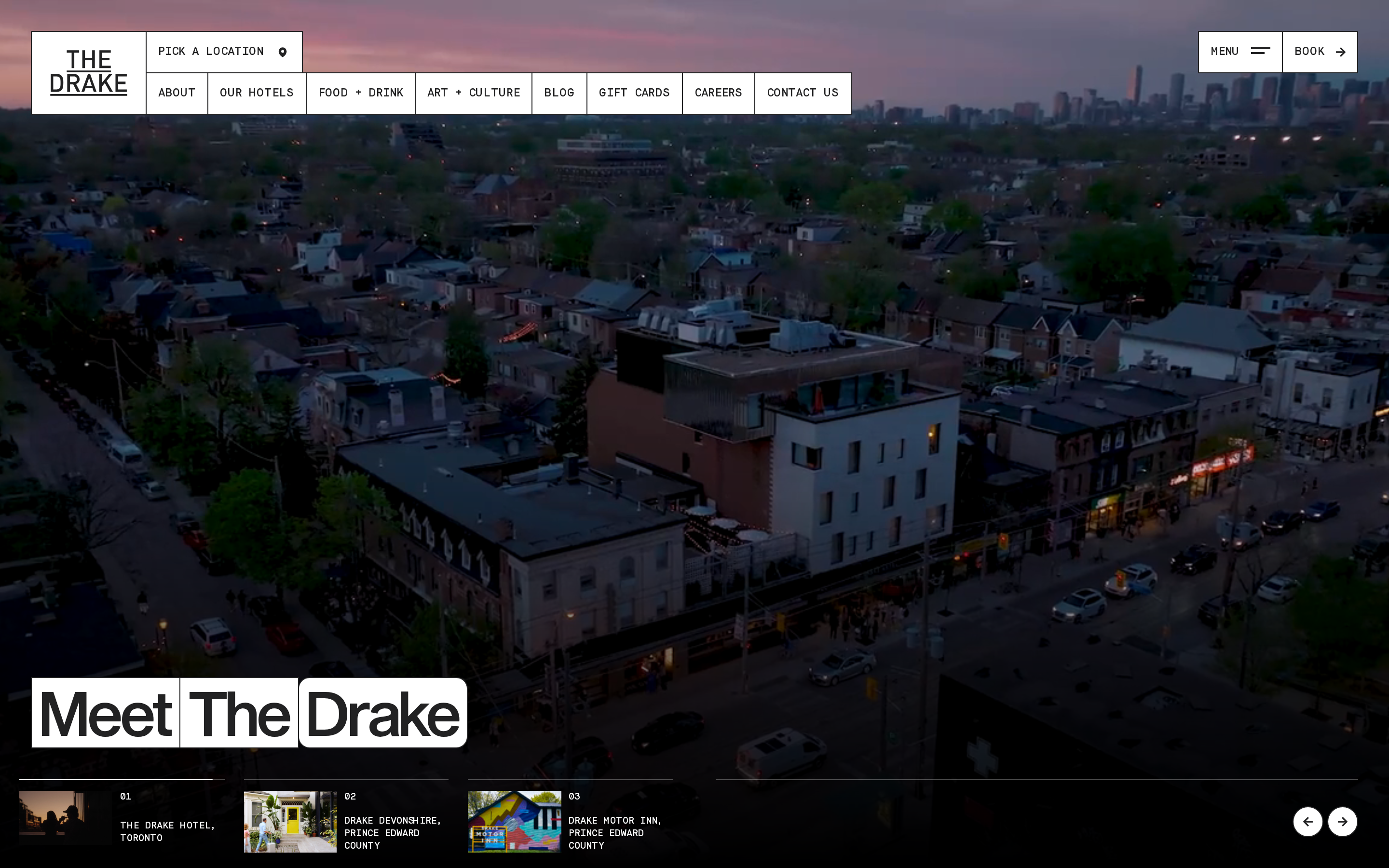Click the slide number 03
Viewport: 1389px width, 868px height.
click(x=574, y=796)
